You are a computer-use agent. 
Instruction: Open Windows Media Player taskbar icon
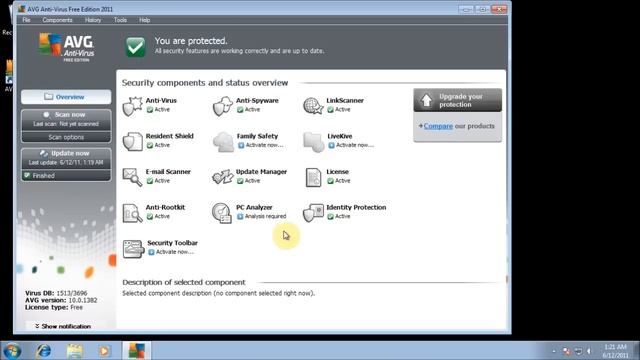pyautogui.click(x=104, y=351)
